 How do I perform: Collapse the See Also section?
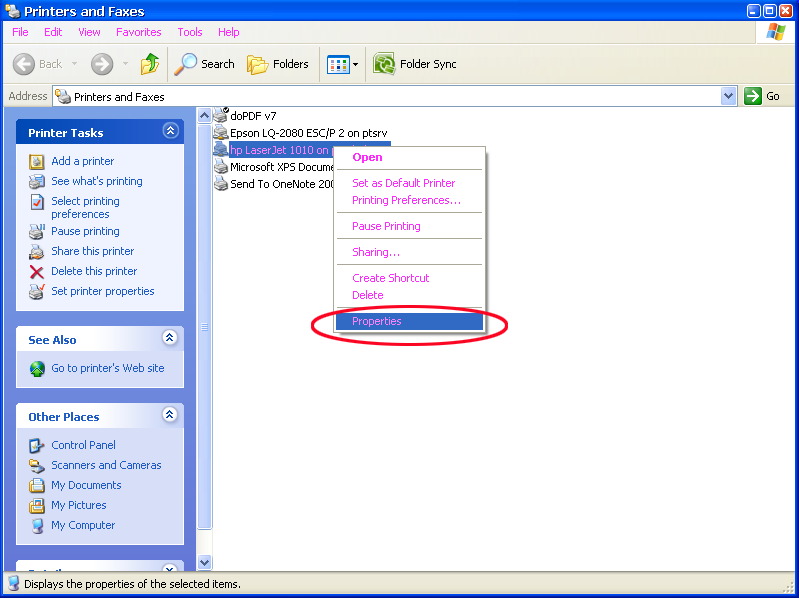[170, 339]
